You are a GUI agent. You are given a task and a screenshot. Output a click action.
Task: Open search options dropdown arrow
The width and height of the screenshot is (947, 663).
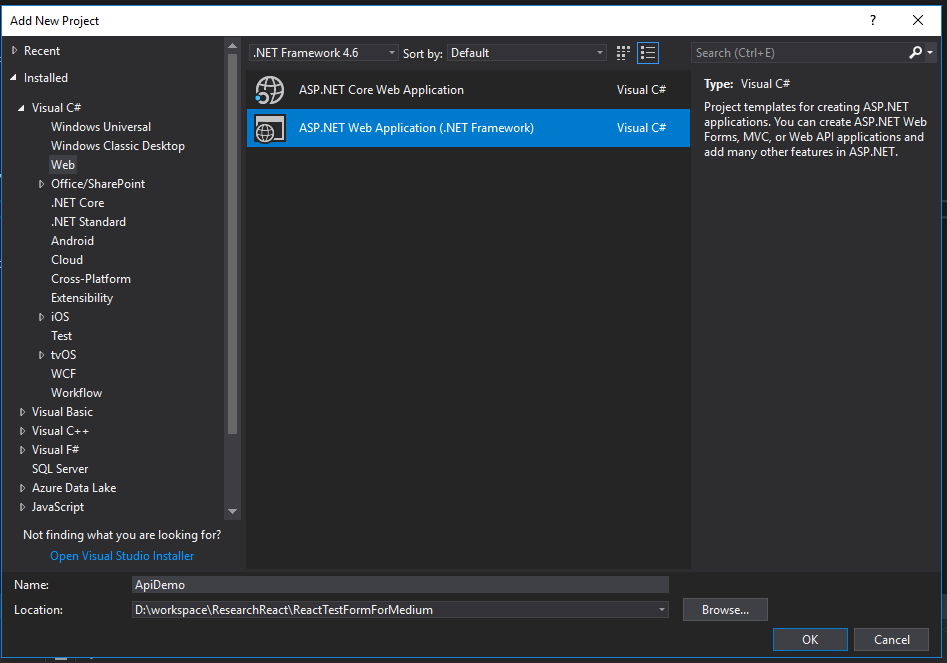(930, 53)
